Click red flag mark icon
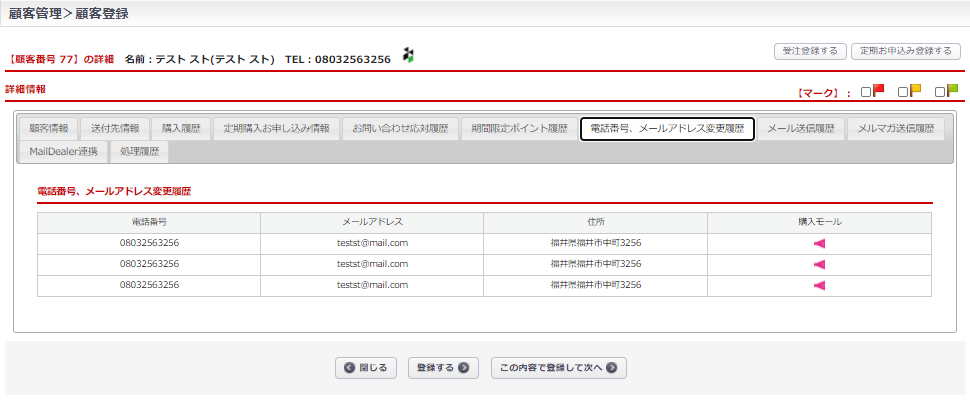970x401 pixels. [x=878, y=90]
